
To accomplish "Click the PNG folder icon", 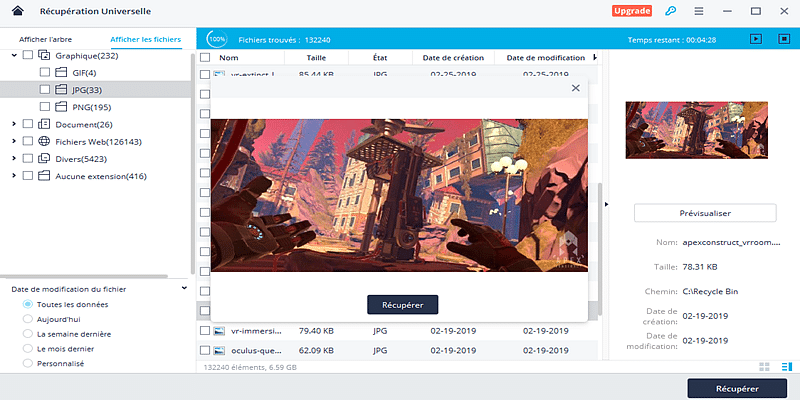I will click(61, 107).
